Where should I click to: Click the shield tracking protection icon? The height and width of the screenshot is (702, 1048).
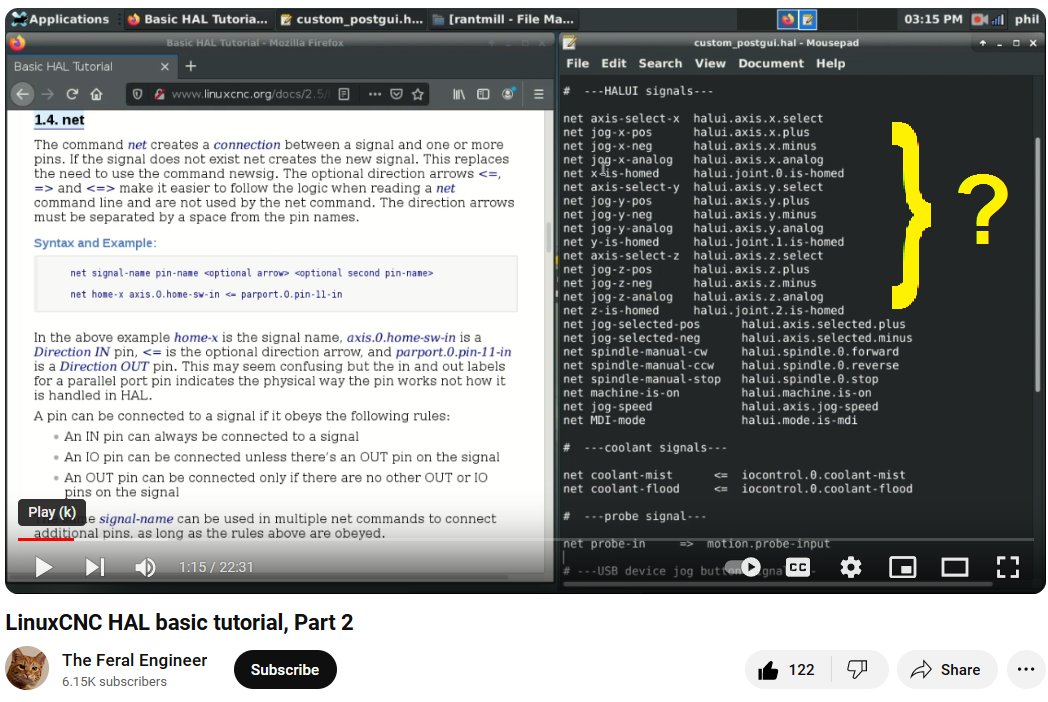(138, 94)
